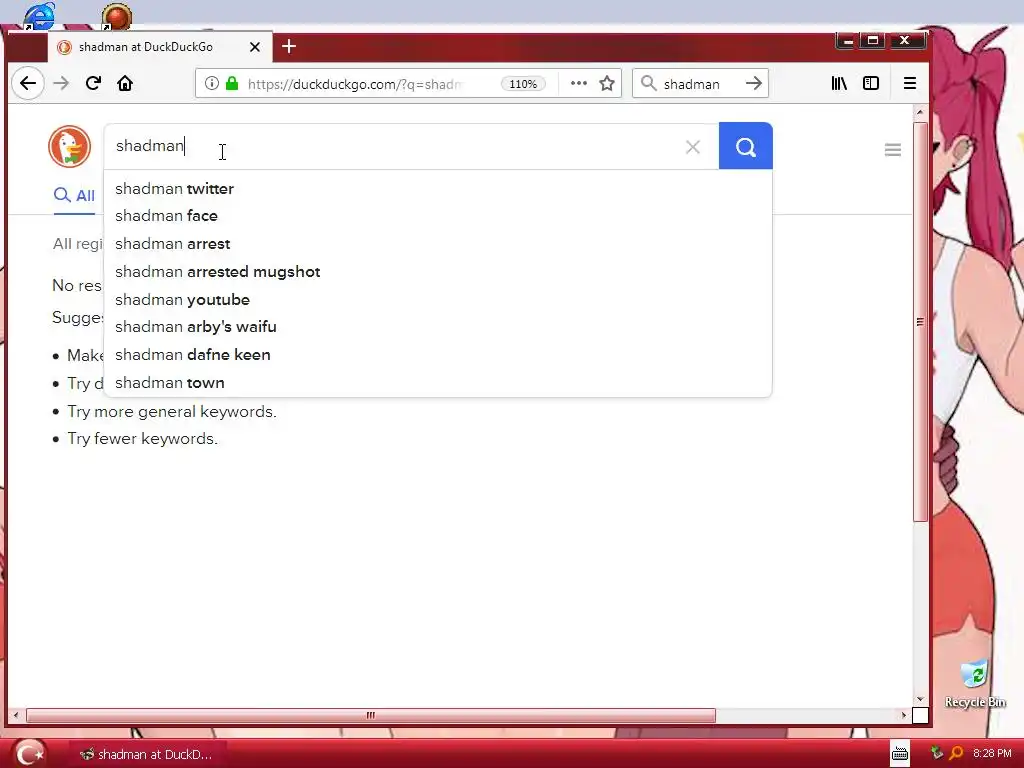The height and width of the screenshot is (768, 1024).
Task: Click the text Try more general keywords.
Action: tap(172, 411)
